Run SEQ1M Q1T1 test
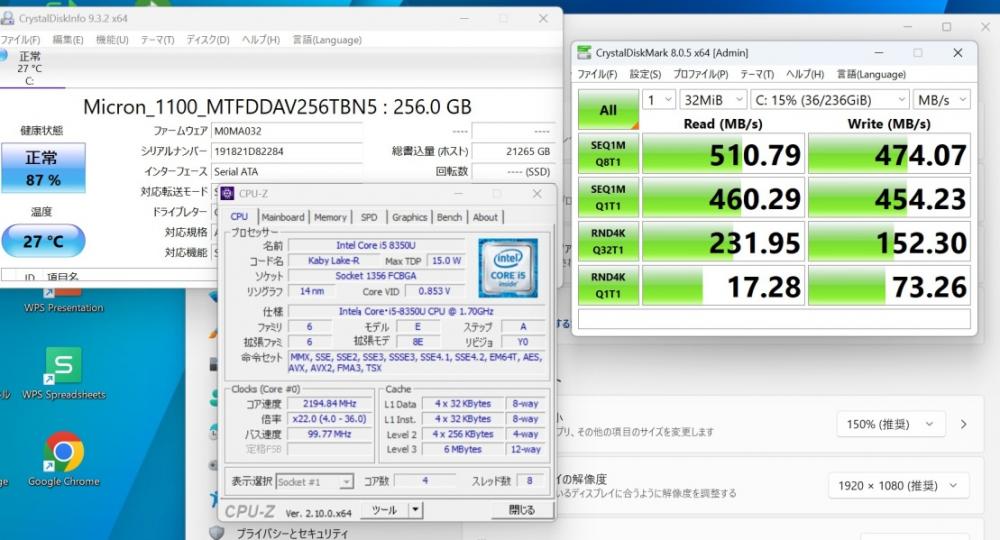Screen dimensions: 1000x540 608,198
